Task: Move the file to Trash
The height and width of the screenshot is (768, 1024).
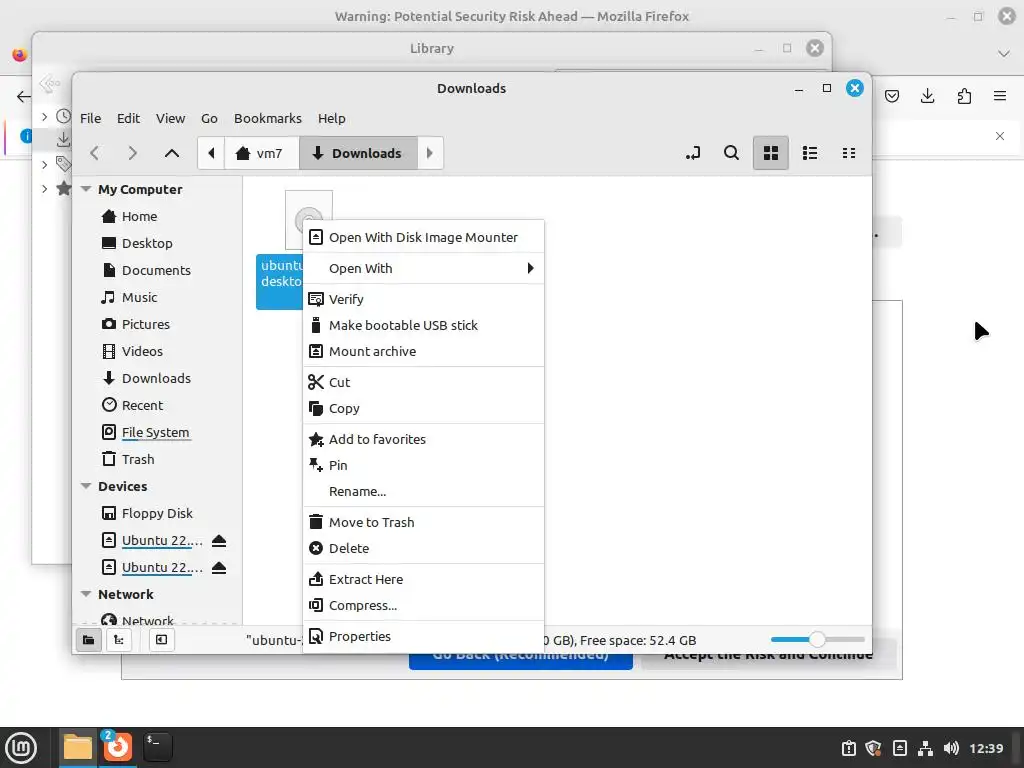Action: (x=423, y=522)
